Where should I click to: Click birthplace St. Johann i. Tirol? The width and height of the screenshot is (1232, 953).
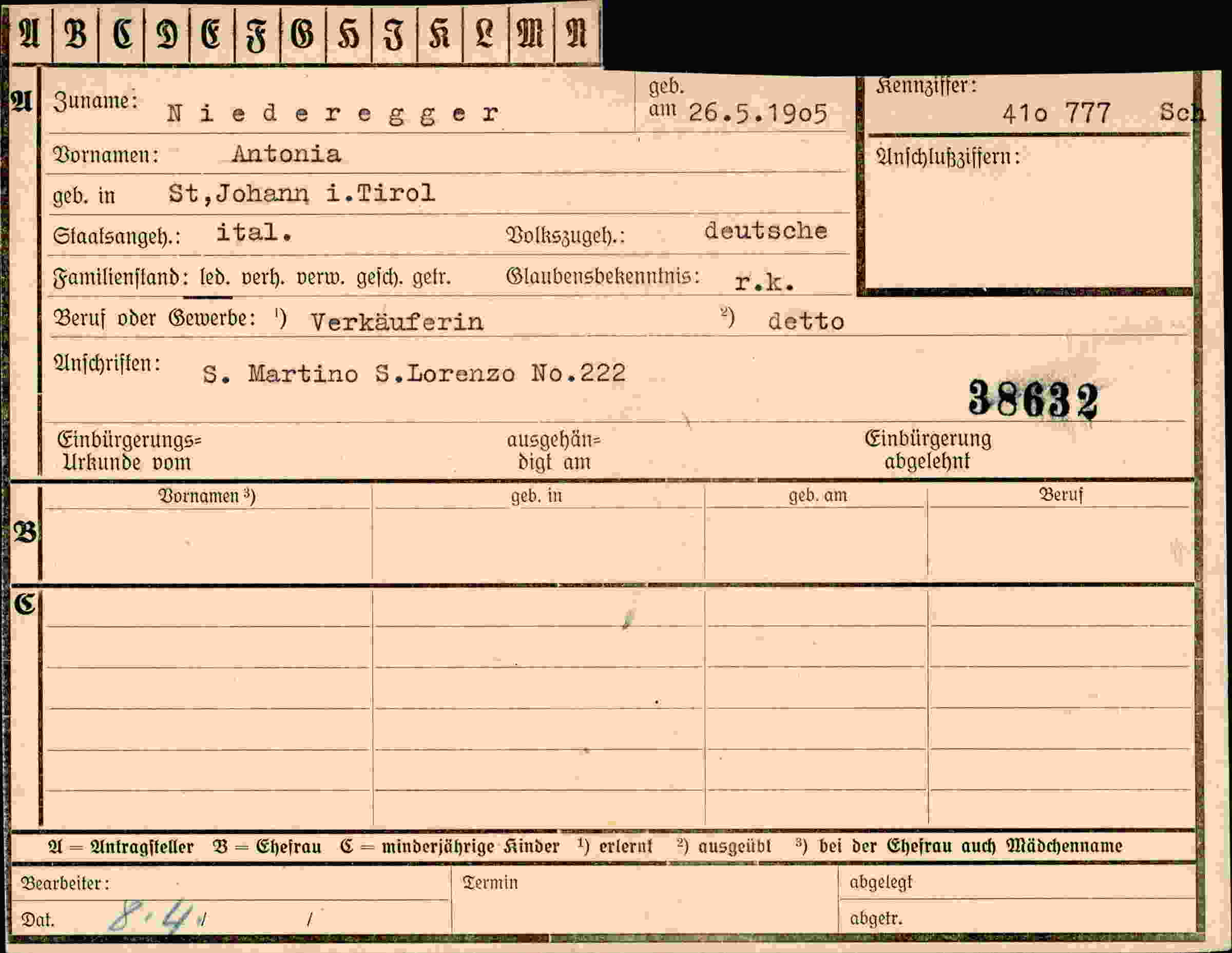pyautogui.click(x=301, y=193)
